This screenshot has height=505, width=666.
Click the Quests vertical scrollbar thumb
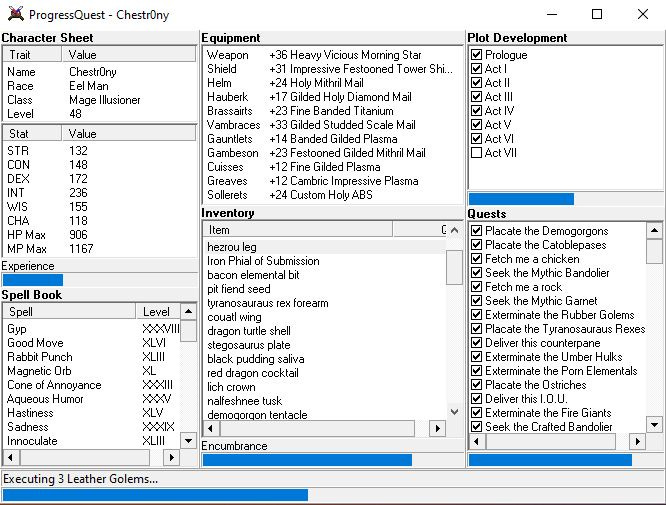click(655, 251)
